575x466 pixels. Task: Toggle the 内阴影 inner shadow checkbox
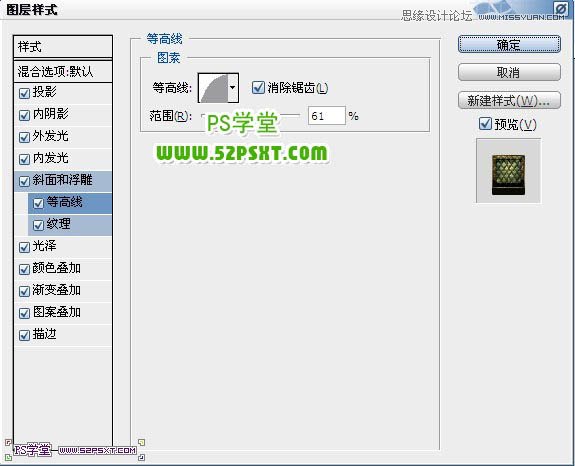[x=24, y=115]
